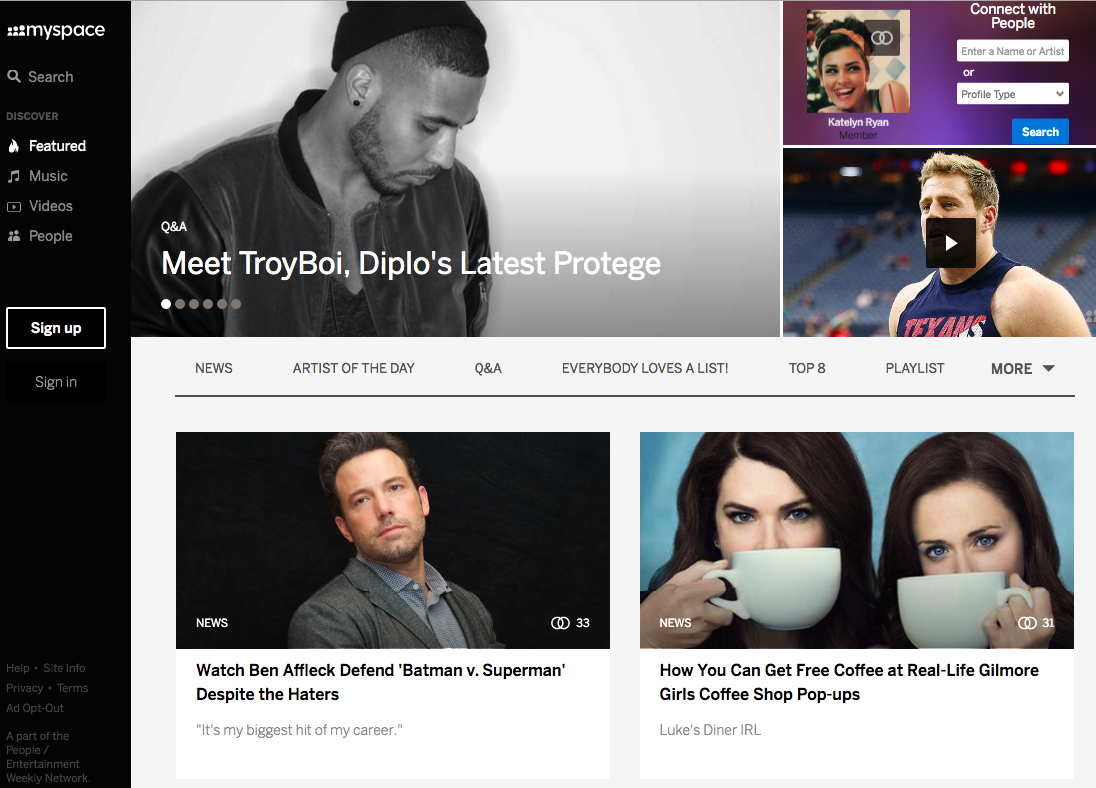The height and width of the screenshot is (788, 1096).
Task: Click the Search magnifier icon
Action: click(14, 76)
